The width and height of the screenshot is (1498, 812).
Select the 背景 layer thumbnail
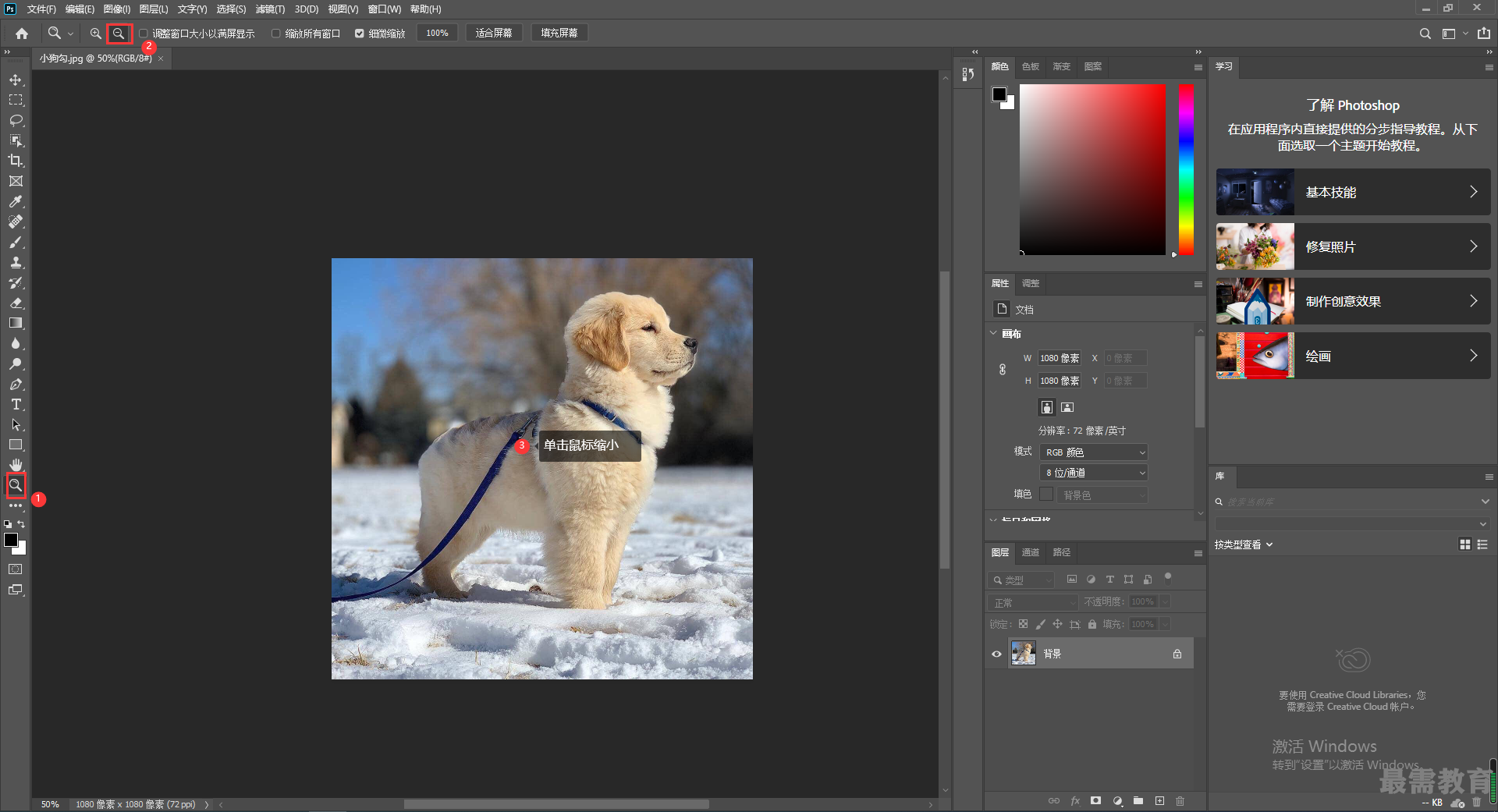coord(1024,654)
